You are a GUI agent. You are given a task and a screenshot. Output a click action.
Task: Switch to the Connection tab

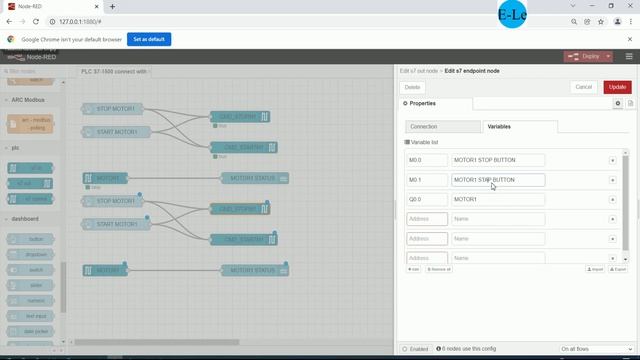tap(443, 127)
